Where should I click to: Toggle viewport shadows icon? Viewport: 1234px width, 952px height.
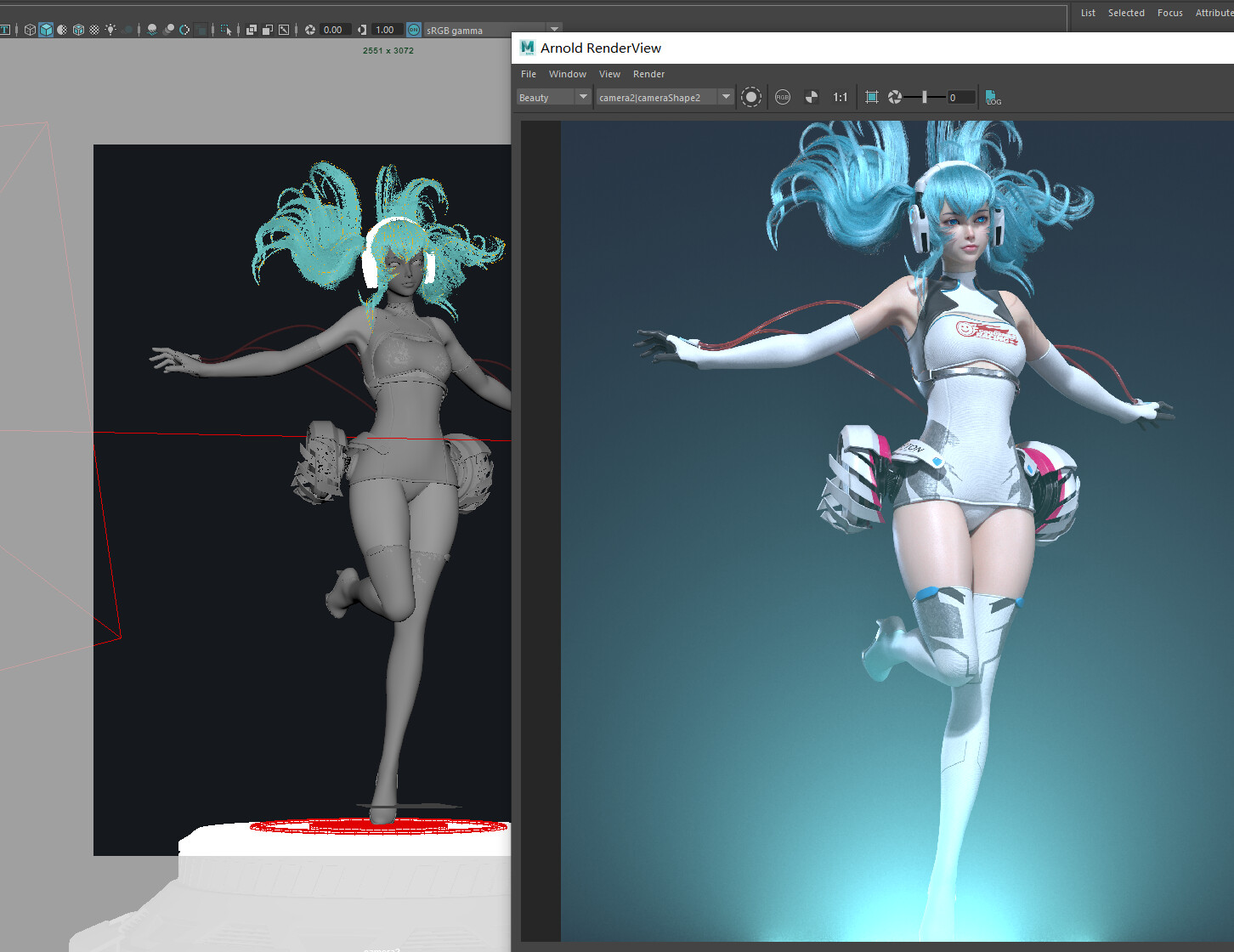(x=127, y=30)
